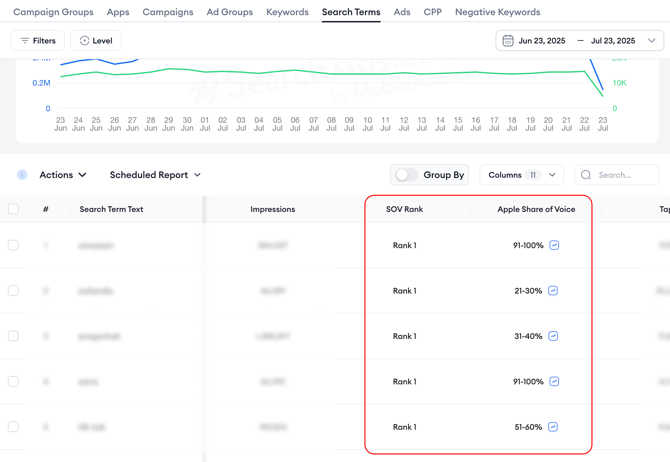Image resolution: width=670 pixels, height=462 pixels.
Task: Click into the Search text field
Action: point(625,175)
